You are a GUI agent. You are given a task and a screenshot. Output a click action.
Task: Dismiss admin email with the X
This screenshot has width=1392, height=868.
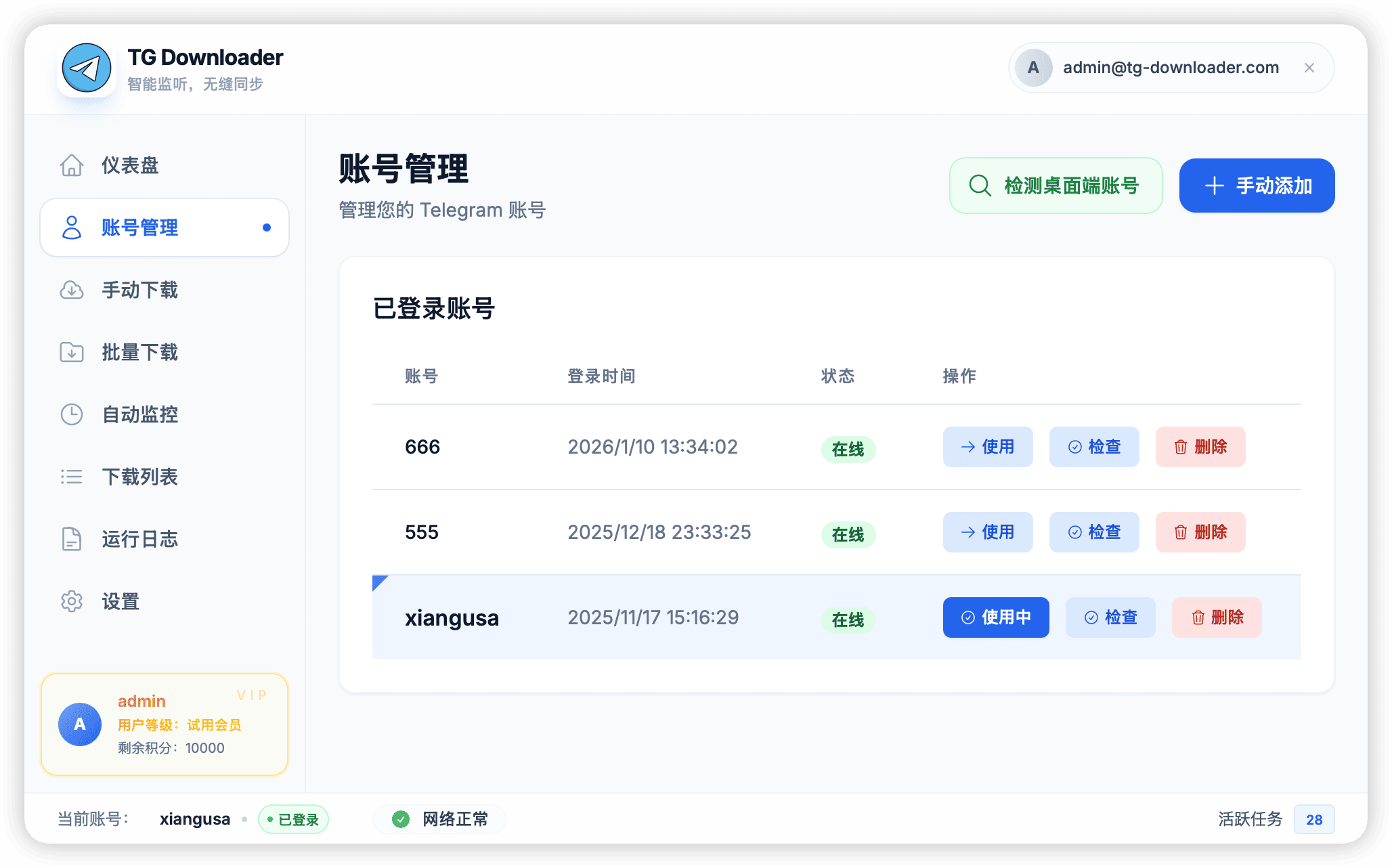[1309, 68]
